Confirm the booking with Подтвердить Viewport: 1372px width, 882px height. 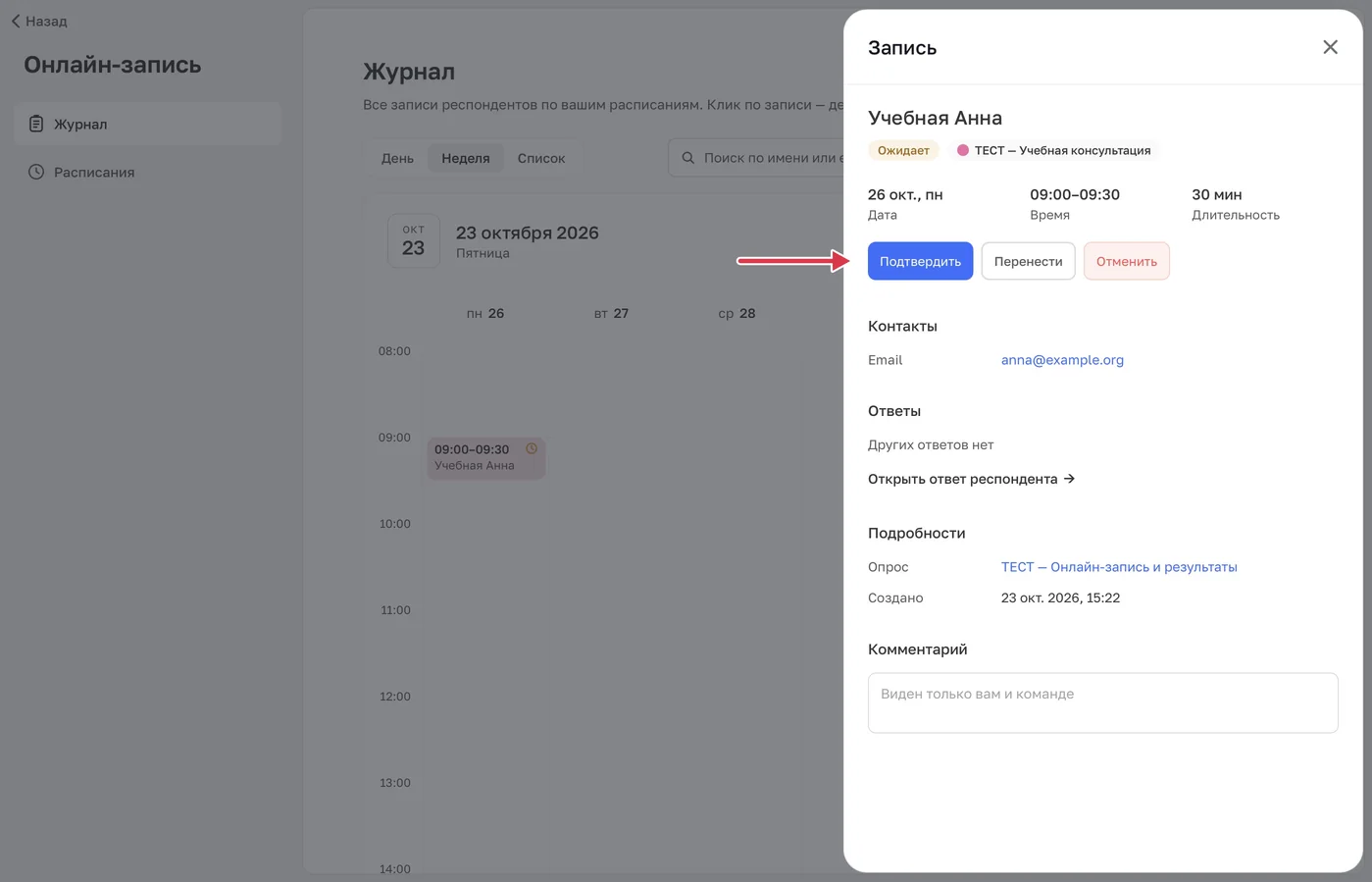[x=920, y=261]
